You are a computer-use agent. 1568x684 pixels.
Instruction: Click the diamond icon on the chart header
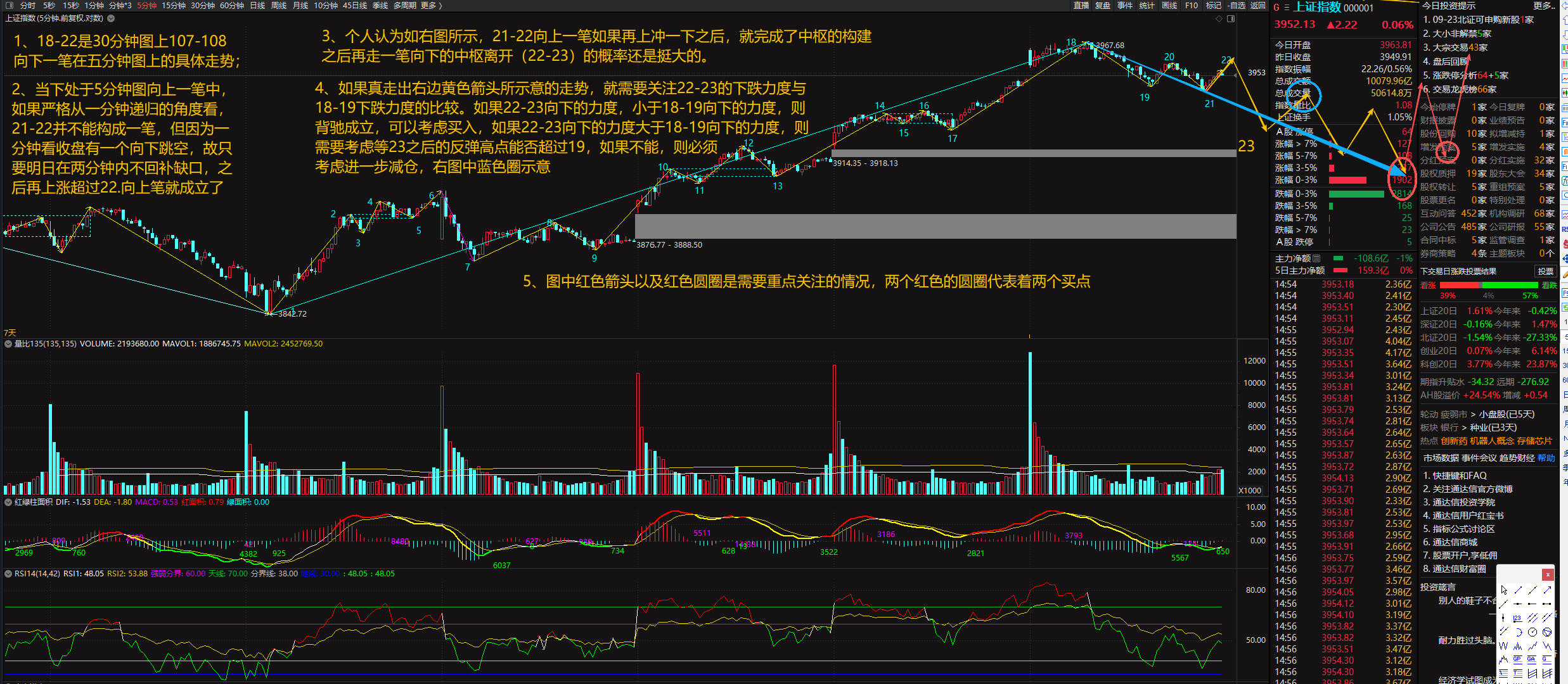point(1219,18)
